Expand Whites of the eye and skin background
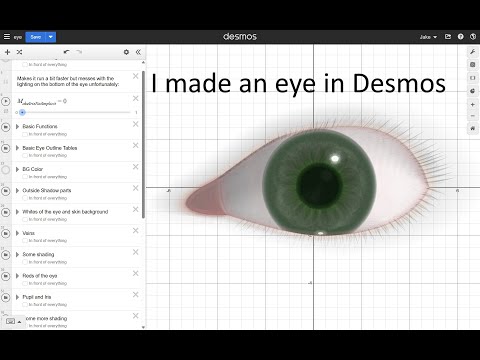 [x=17, y=212]
